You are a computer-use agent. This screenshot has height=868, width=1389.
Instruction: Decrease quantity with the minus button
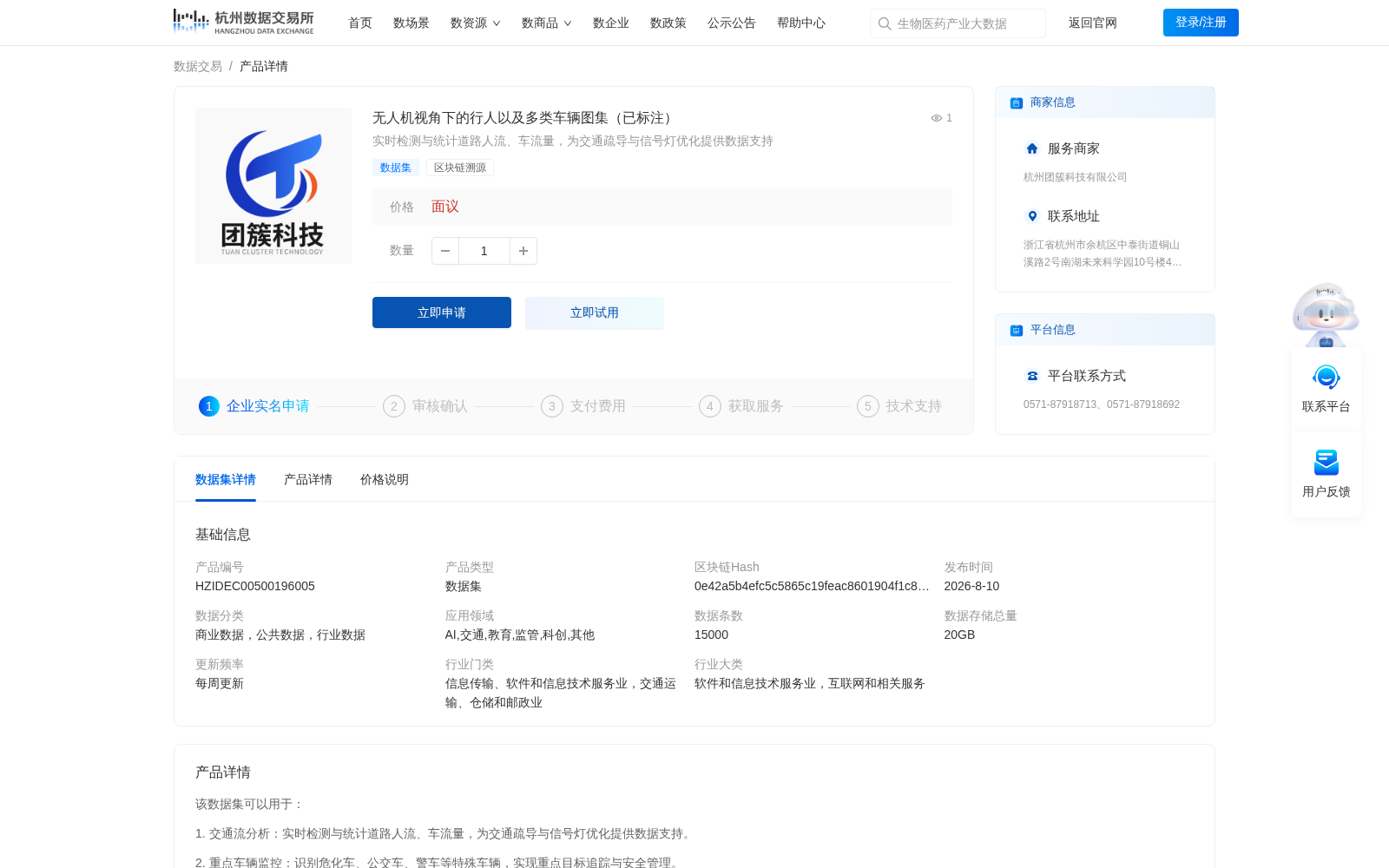click(x=445, y=251)
